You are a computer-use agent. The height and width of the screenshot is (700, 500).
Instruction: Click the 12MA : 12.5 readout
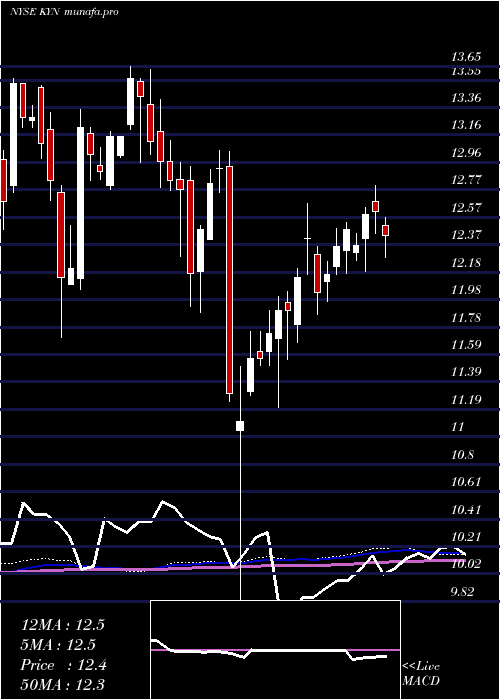point(63,625)
